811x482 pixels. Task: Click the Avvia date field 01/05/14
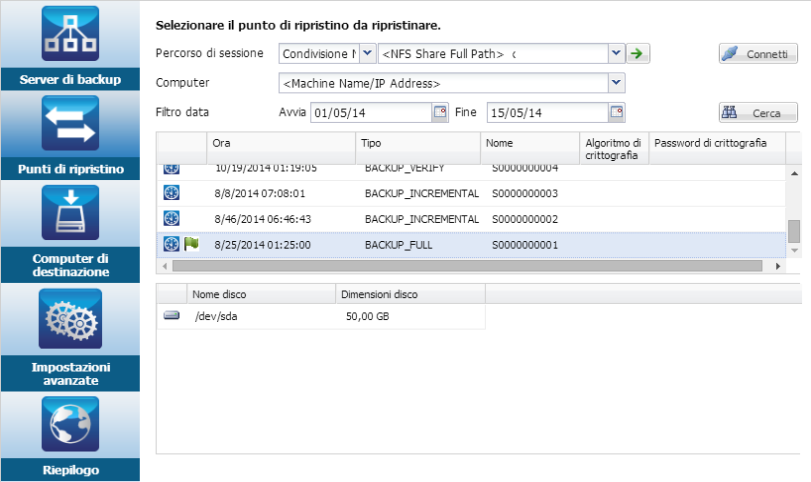pos(371,113)
